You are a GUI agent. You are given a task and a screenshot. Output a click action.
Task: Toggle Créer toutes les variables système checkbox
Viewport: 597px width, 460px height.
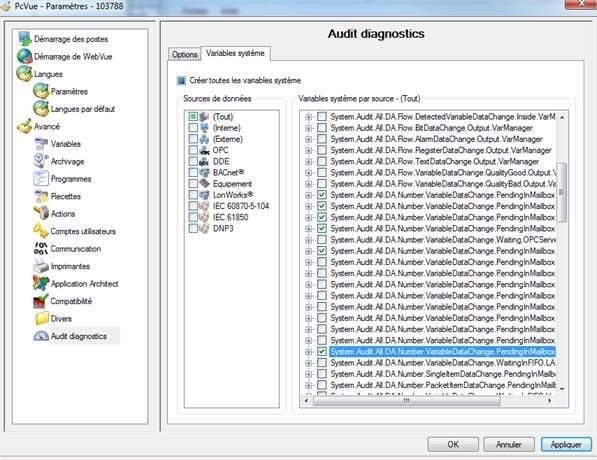tap(181, 80)
